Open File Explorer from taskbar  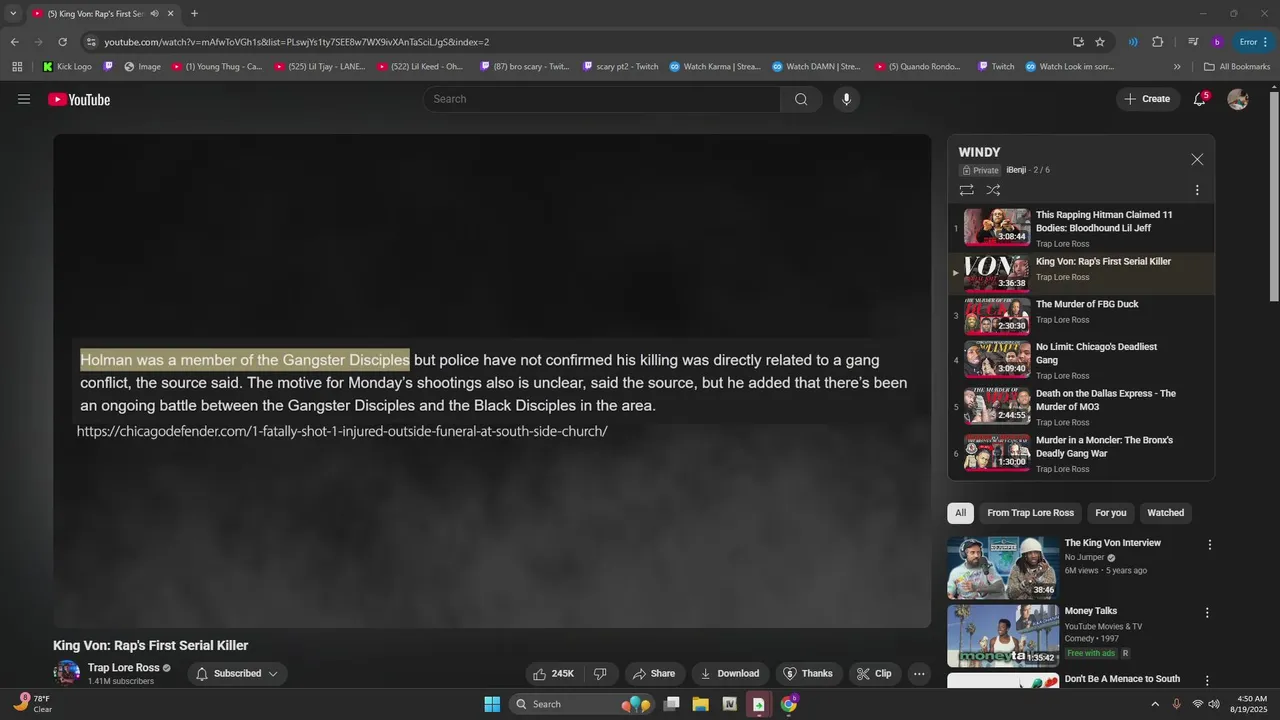coord(700,704)
